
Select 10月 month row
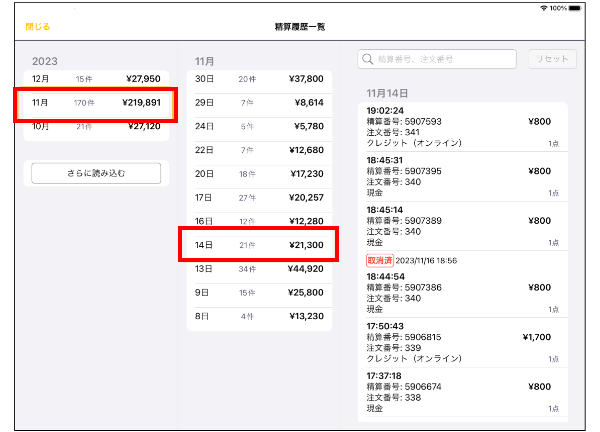pyautogui.click(x=96, y=127)
